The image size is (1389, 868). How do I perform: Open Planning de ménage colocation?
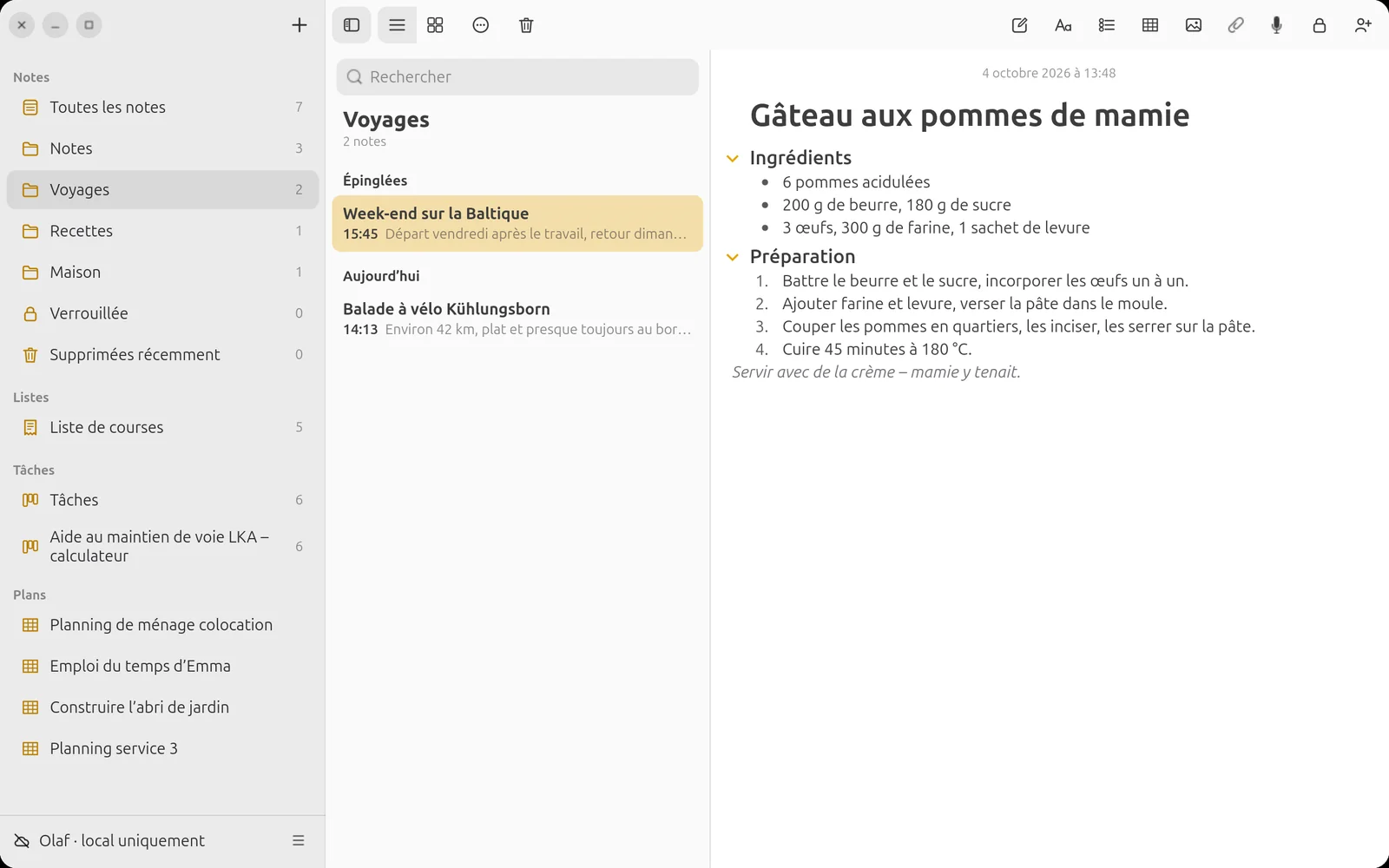coord(162,625)
